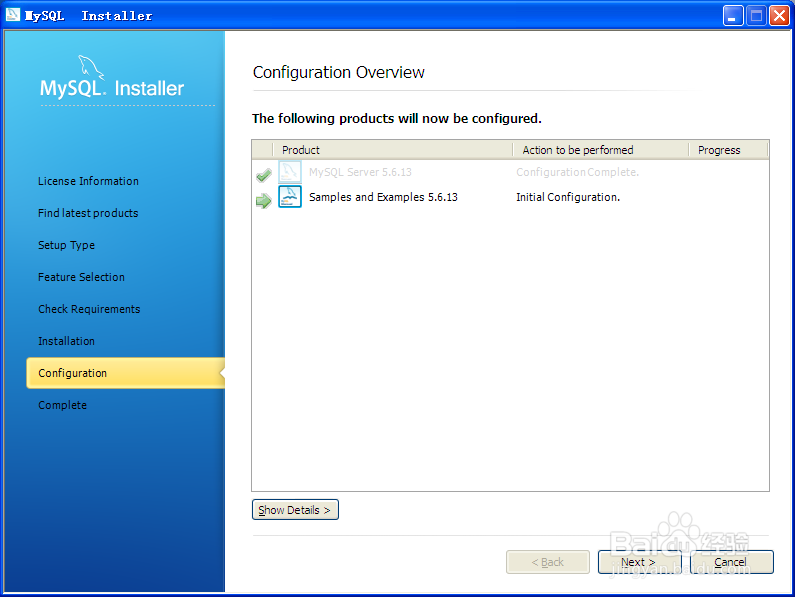This screenshot has height=597, width=795.
Task: Go to the next configuration step
Action: point(639,562)
